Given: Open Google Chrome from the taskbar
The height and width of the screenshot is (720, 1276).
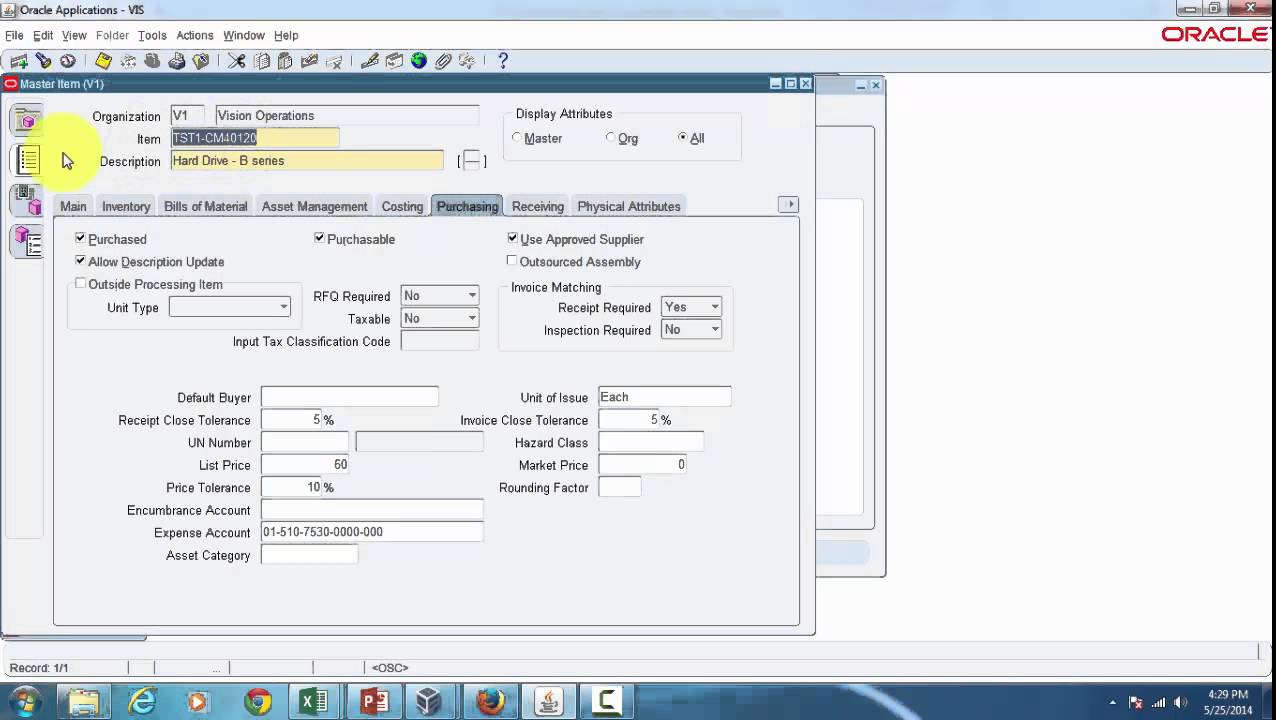Looking at the screenshot, I should pos(258,702).
